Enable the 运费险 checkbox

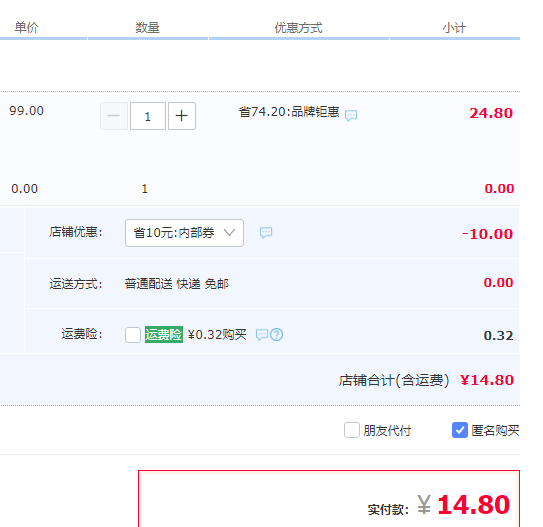click(133, 335)
